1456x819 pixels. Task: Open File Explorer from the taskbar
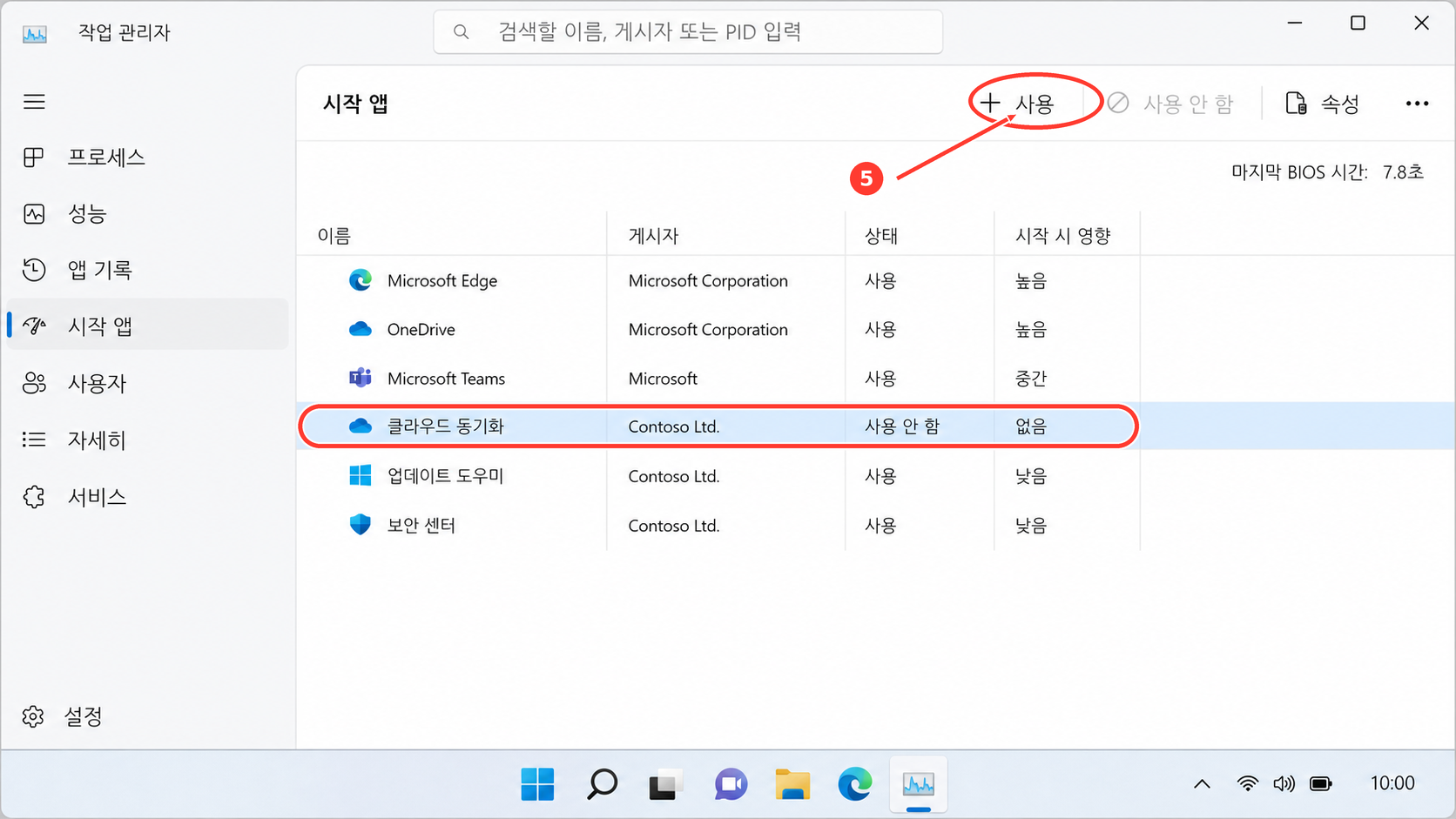pos(792,784)
